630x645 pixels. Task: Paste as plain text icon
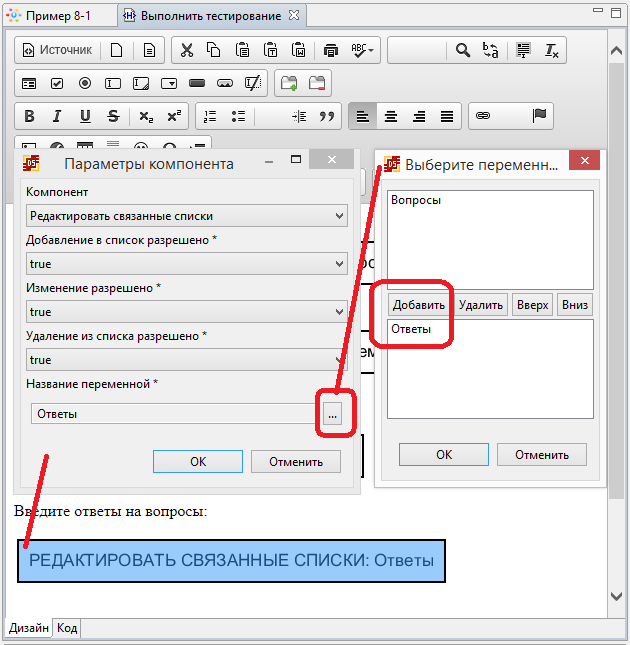tap(270, 50)
